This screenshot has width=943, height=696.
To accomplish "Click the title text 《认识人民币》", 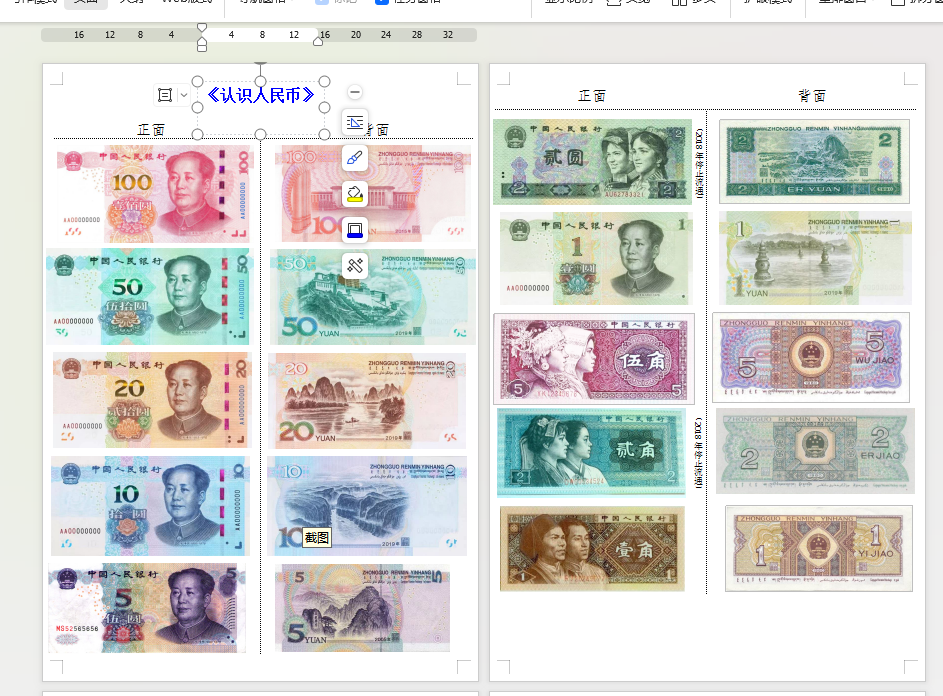I will [260, 95].
